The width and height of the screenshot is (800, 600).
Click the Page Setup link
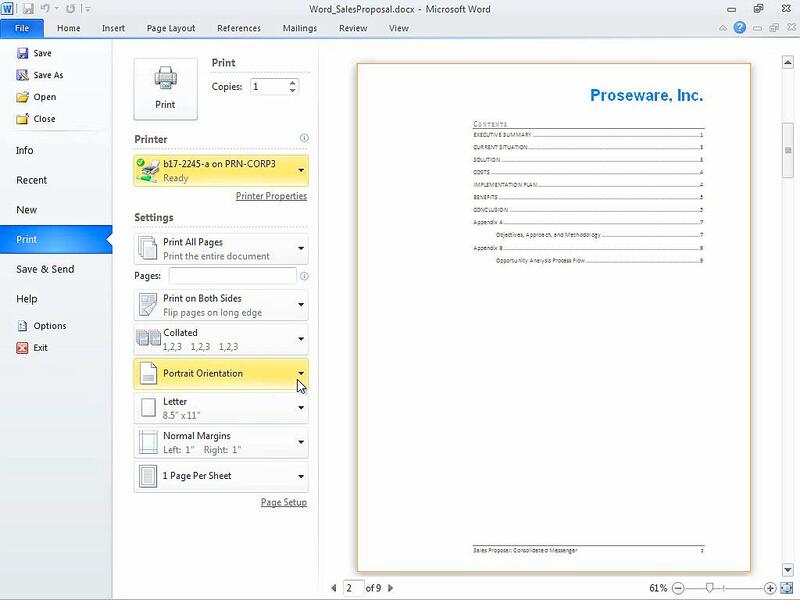[283, 502]
